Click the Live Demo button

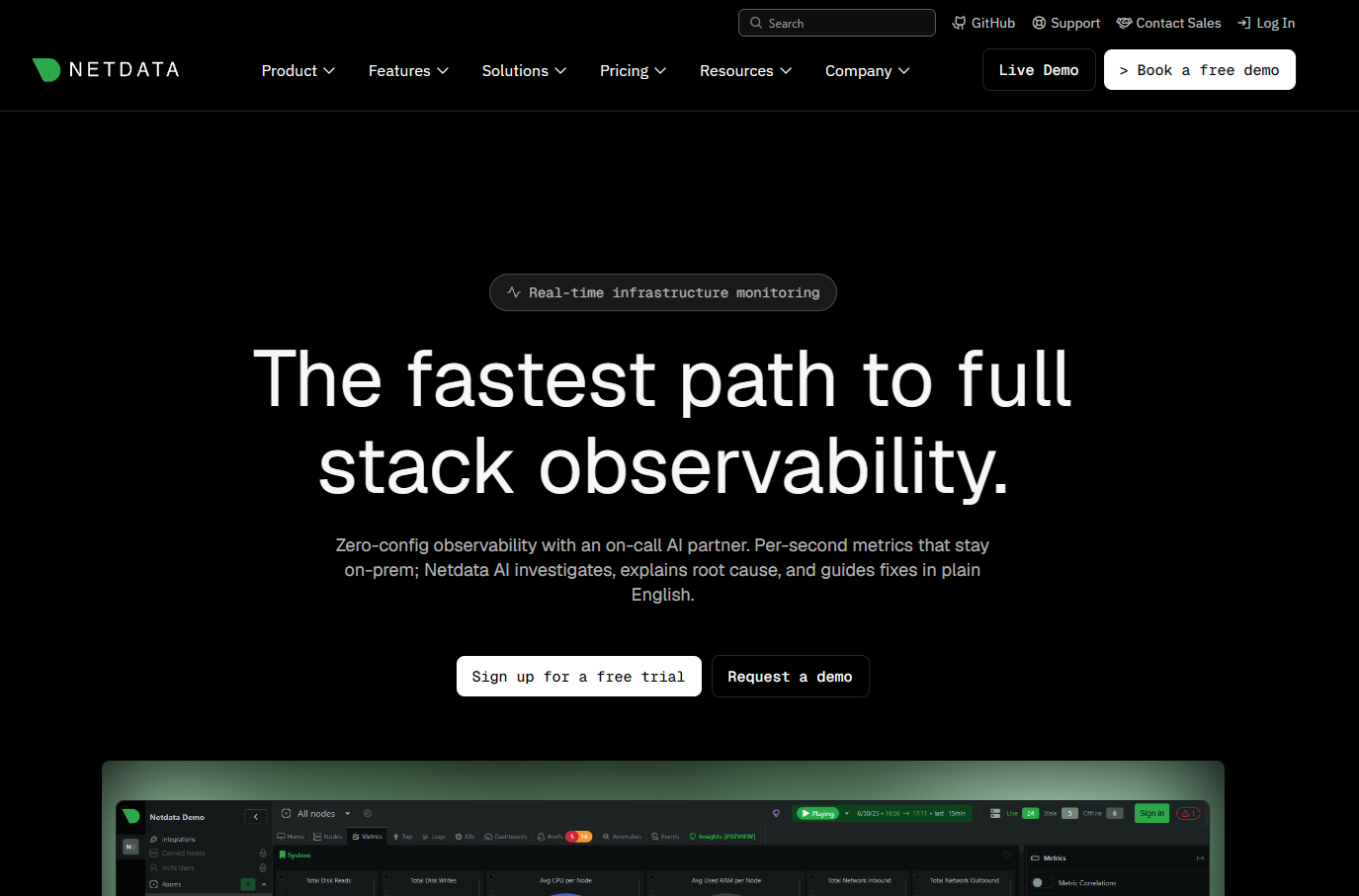coord(1039,70)
